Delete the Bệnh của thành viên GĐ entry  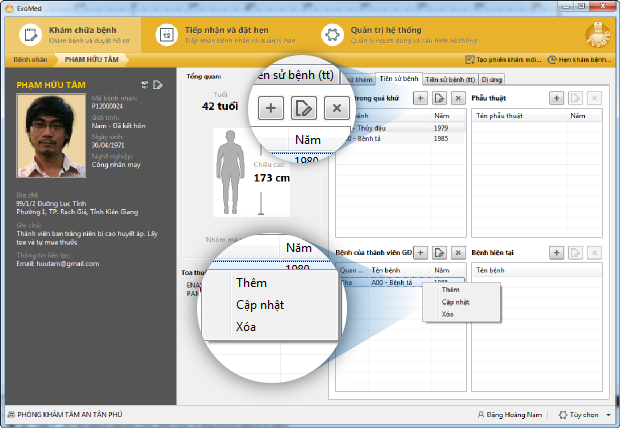[458, 252]
